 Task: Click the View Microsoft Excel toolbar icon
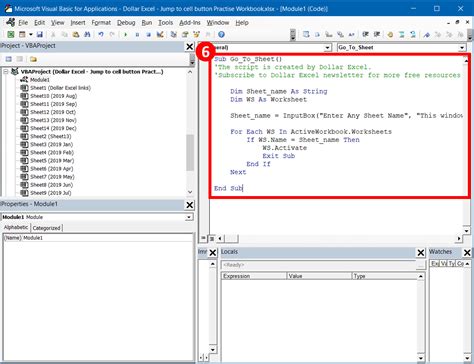click(11, 34)
